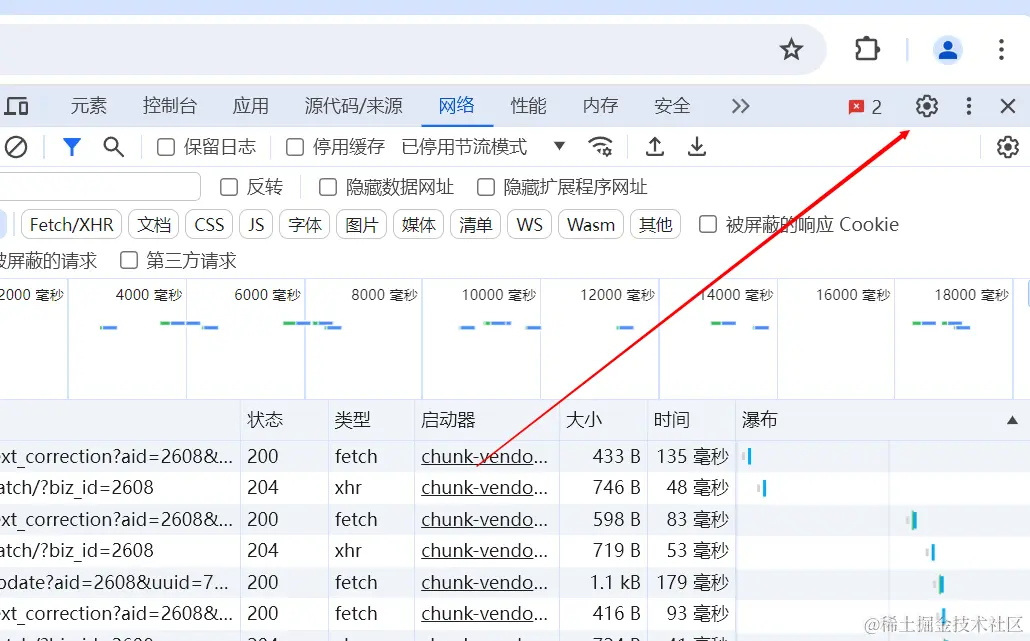1030x641 pixels.
Task: Open network search with the magnifier icon
Action: point(114,146)
